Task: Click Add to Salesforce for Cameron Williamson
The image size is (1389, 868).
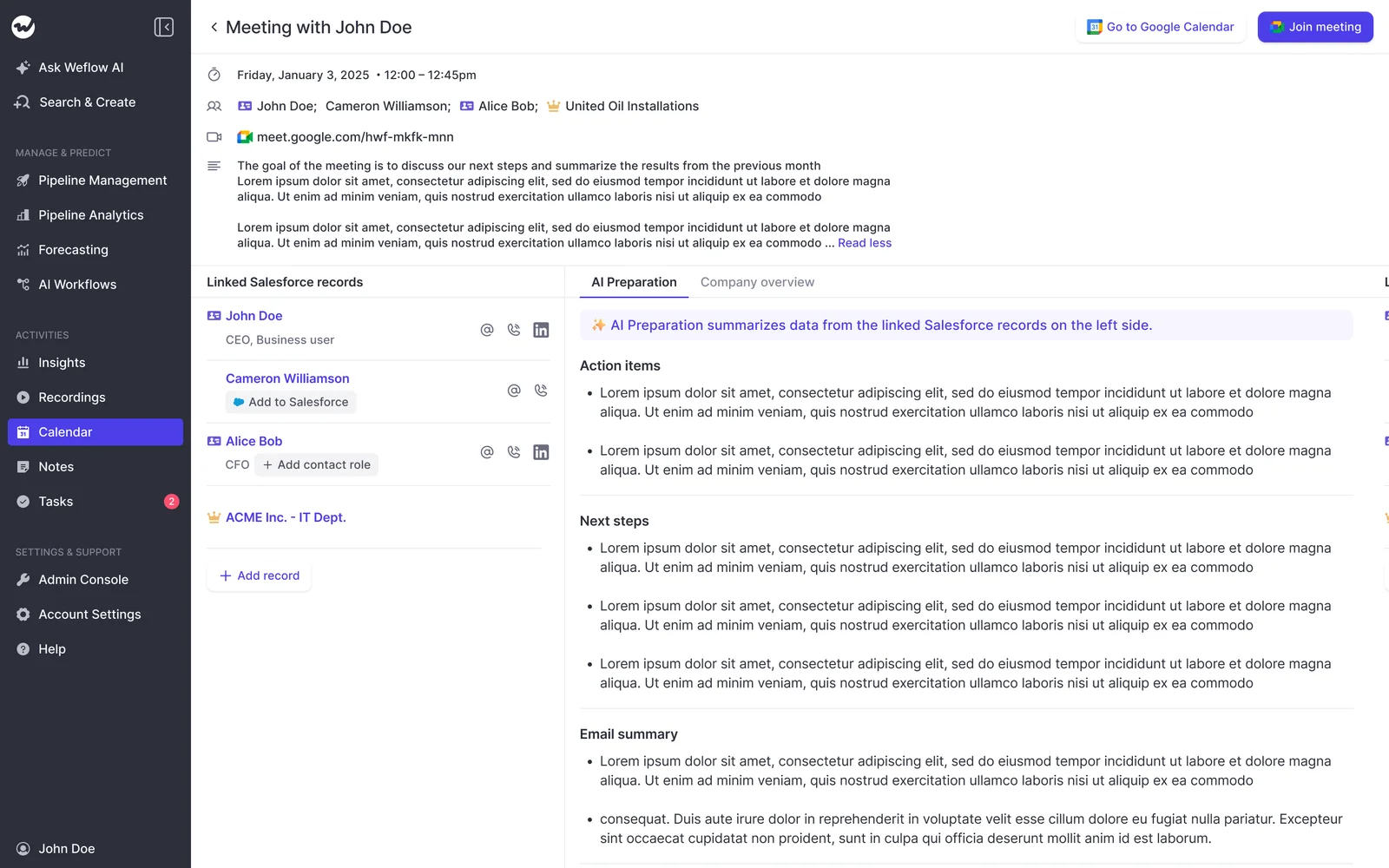Action: coord(291,402)
